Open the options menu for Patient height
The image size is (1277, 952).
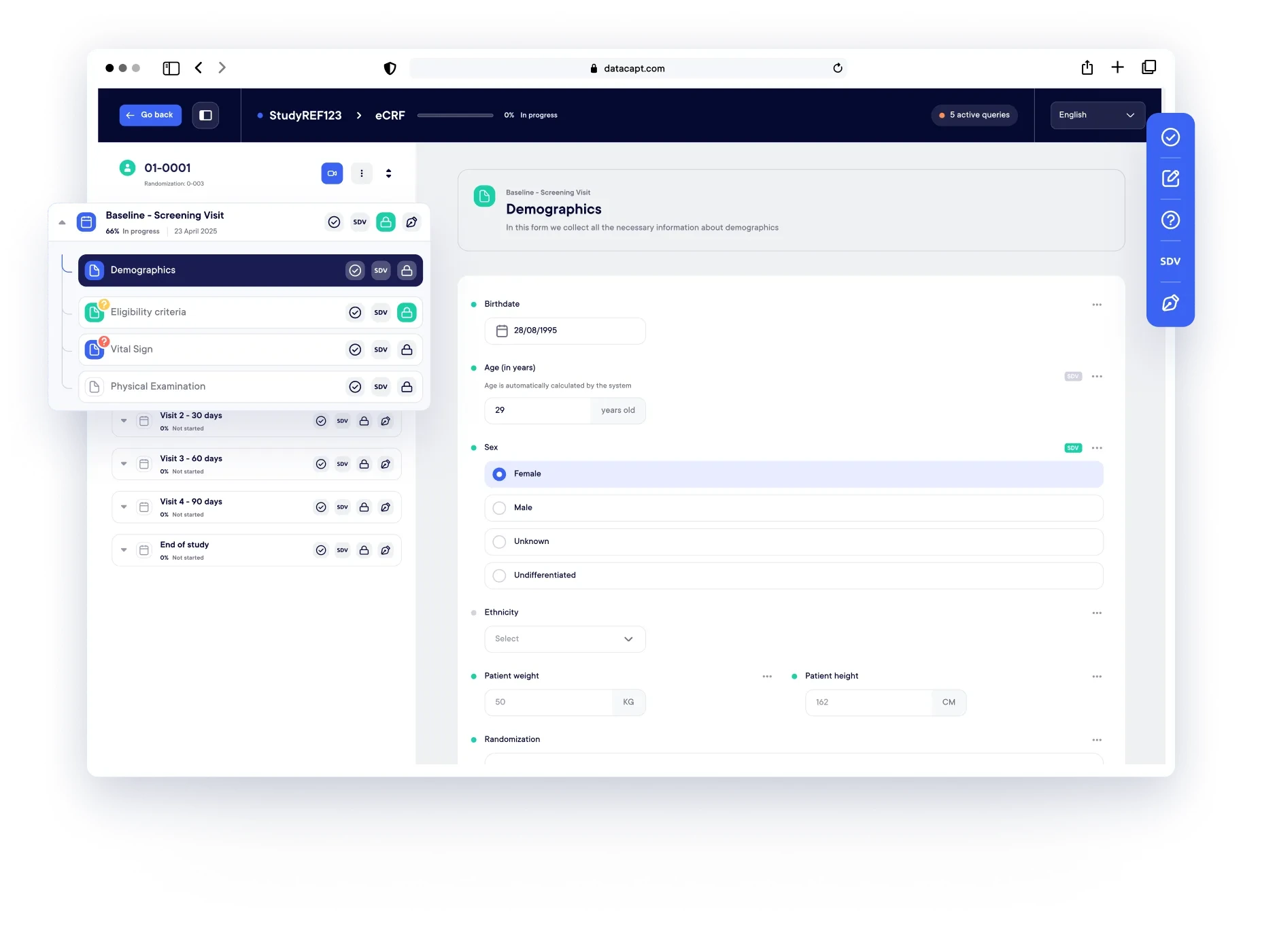pyautogui.click(x=1097, y=677)
